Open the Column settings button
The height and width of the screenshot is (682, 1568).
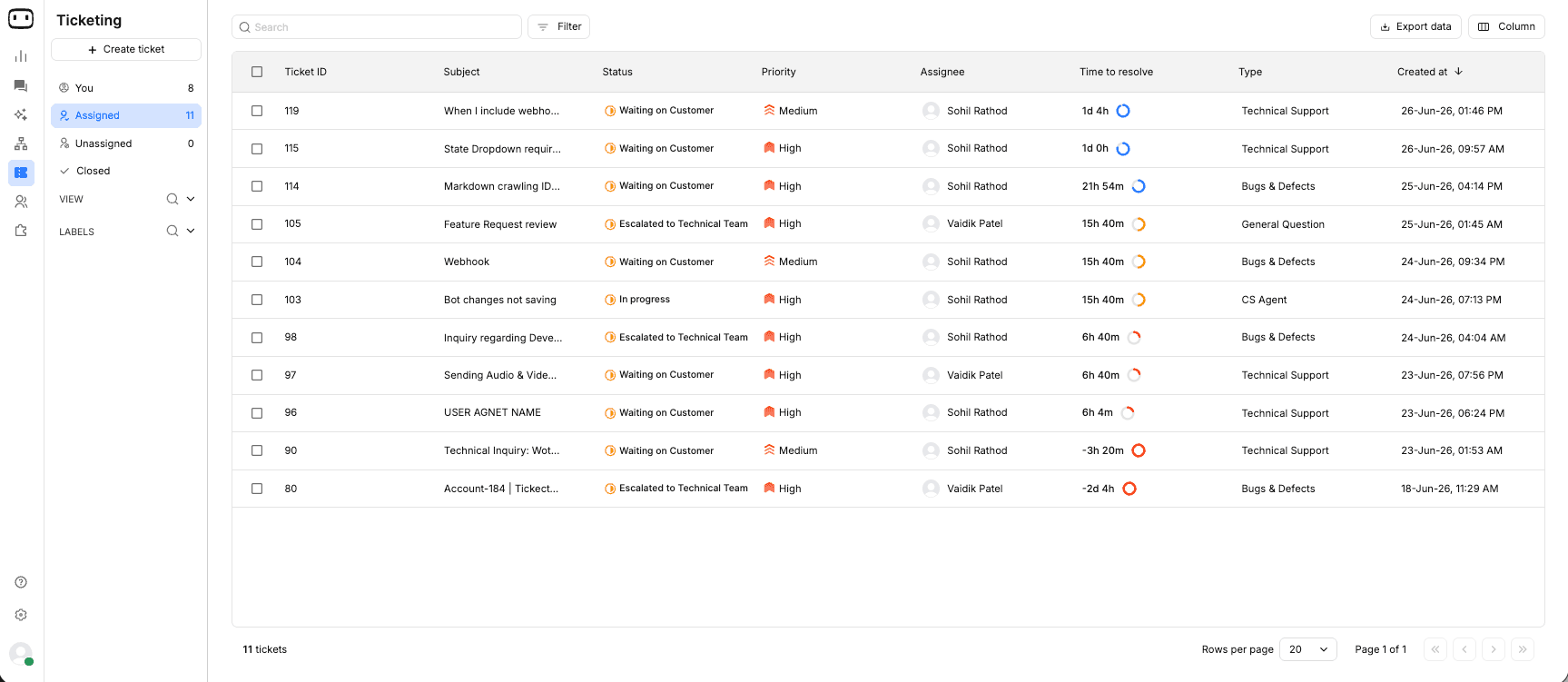[1506, 26]
